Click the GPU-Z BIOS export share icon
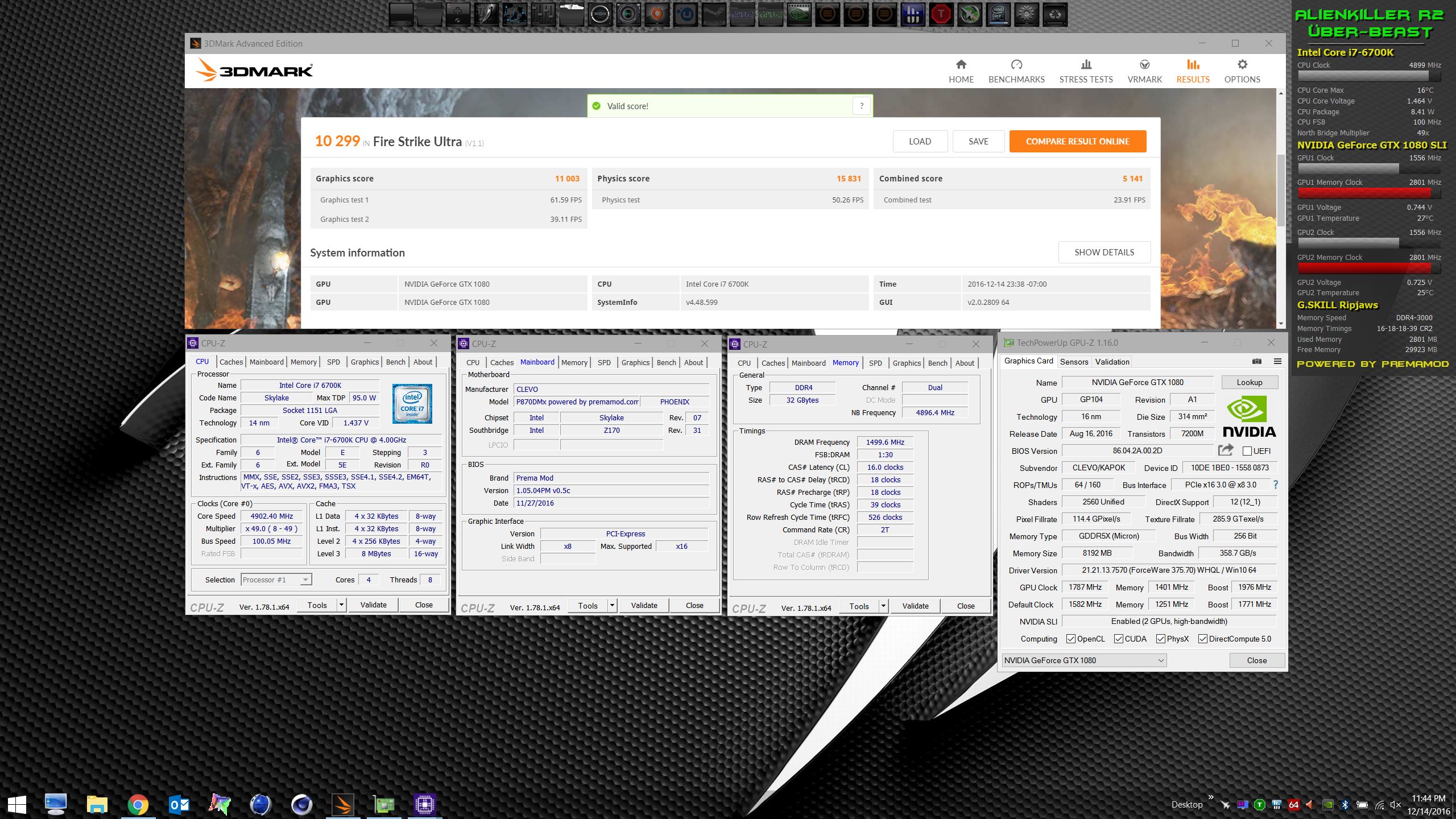 click(x=1226, y=450)
